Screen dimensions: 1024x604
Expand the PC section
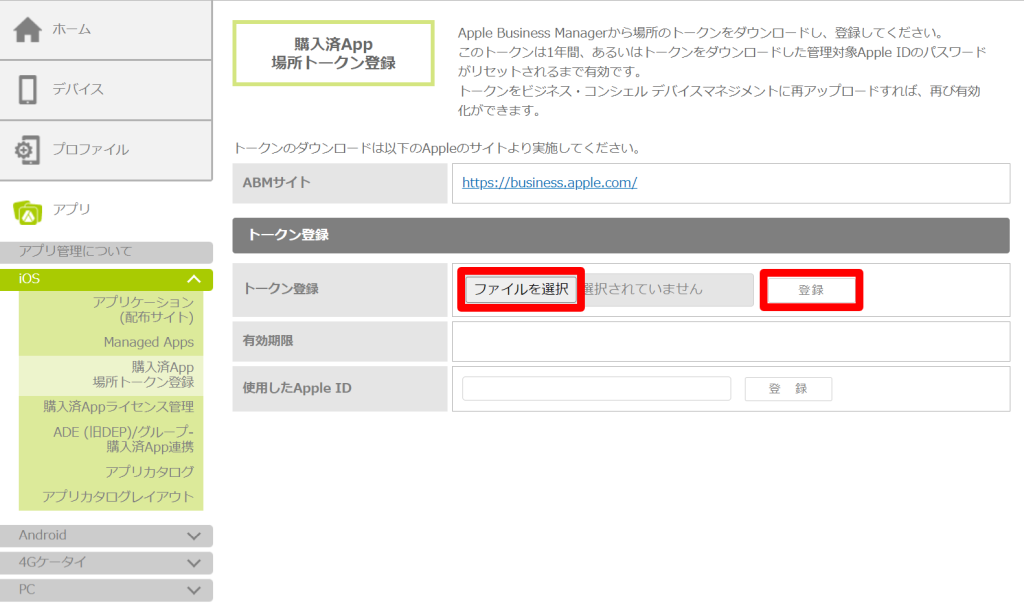[x=194, y=590]
